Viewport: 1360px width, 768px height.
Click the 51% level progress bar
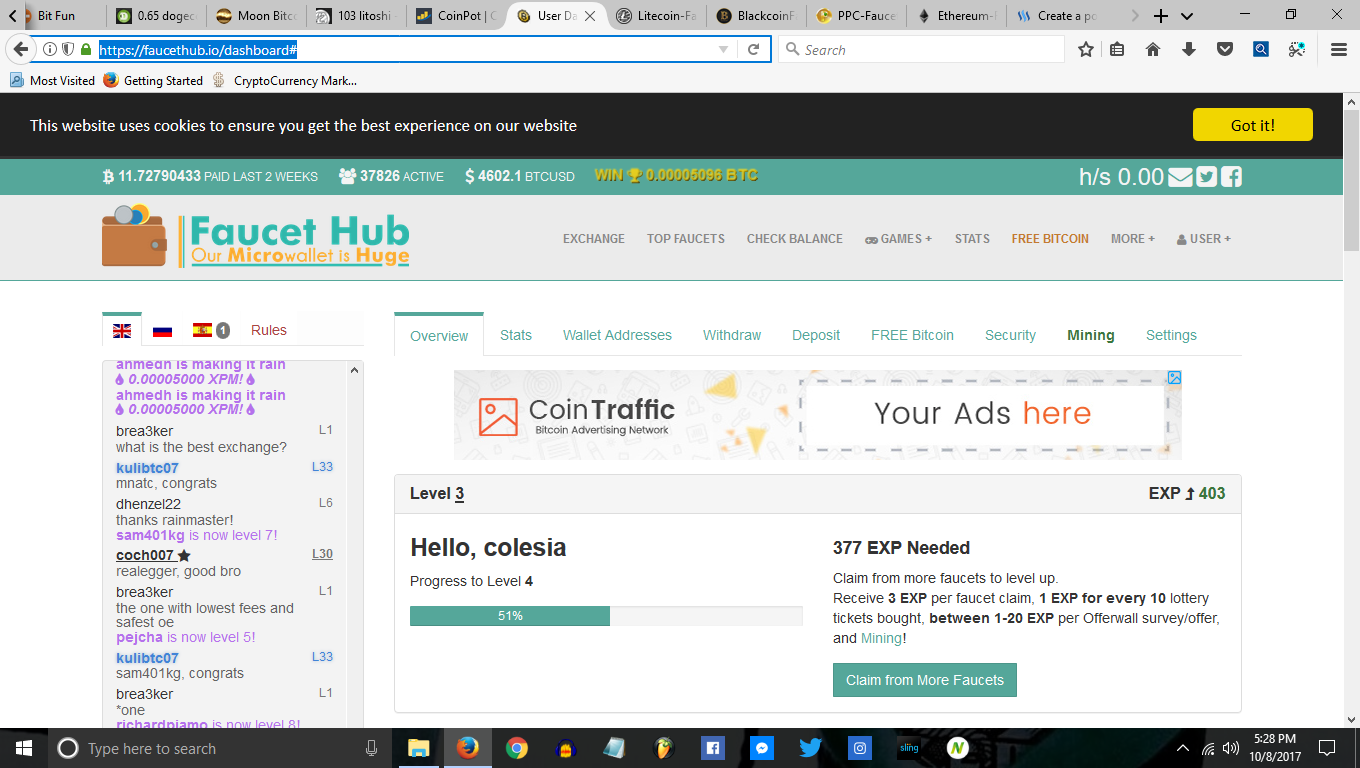click(606, 616)
